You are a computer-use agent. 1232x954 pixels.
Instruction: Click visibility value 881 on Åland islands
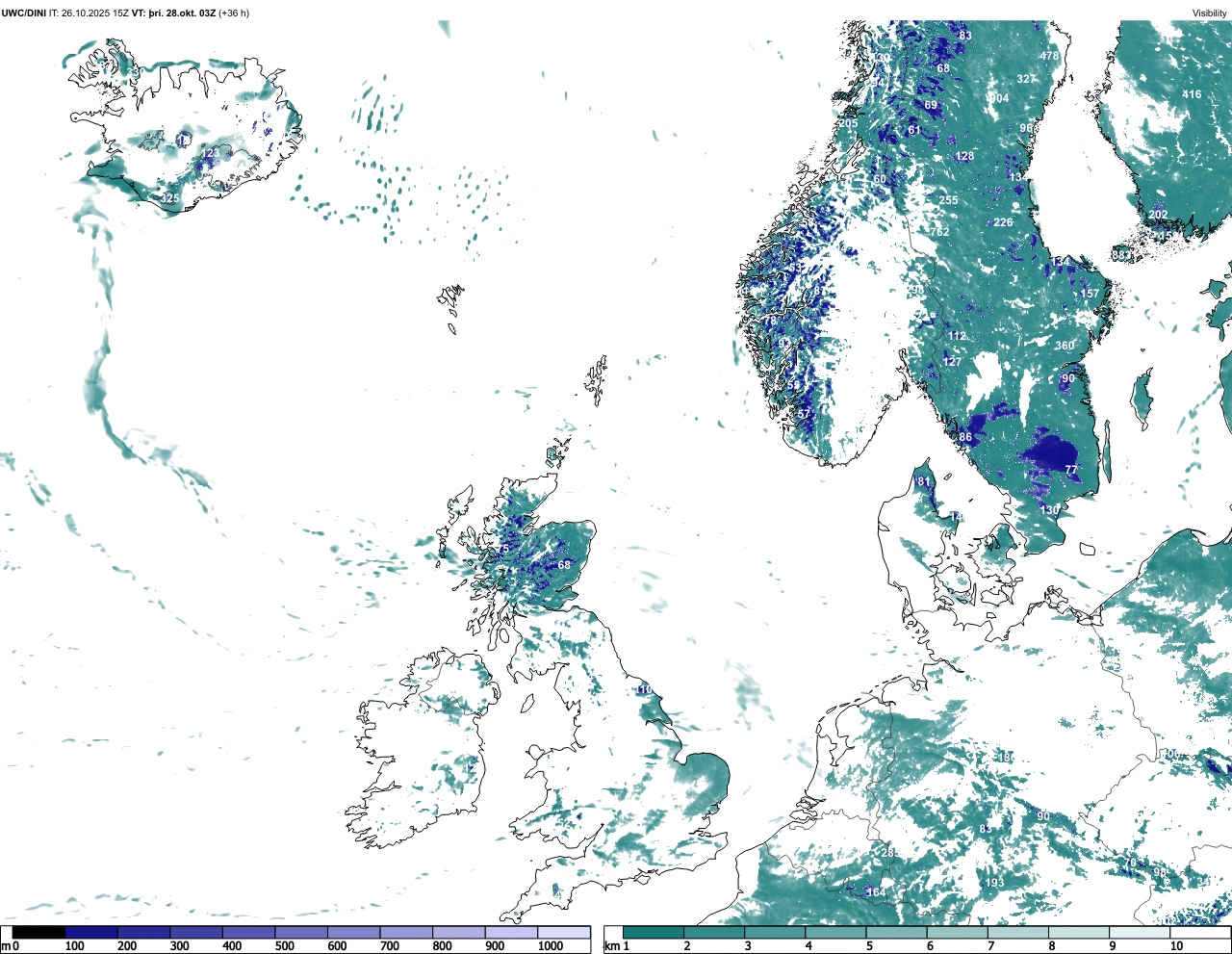point(1122,254)
